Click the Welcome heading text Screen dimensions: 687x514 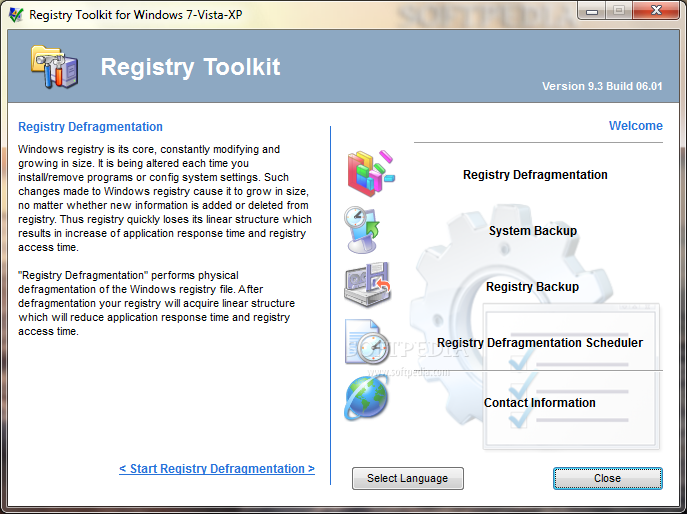(636, 126)
